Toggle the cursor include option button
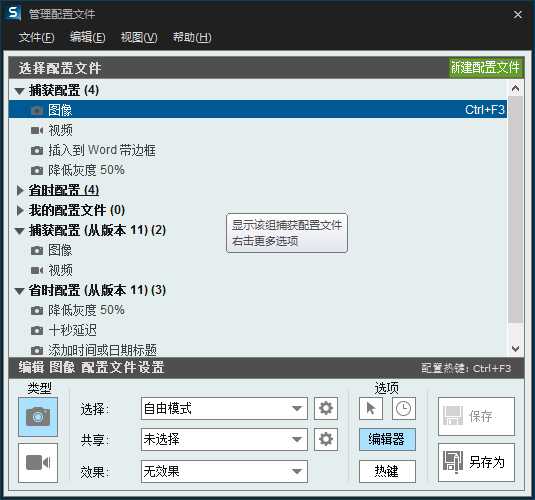 point(371,408)
